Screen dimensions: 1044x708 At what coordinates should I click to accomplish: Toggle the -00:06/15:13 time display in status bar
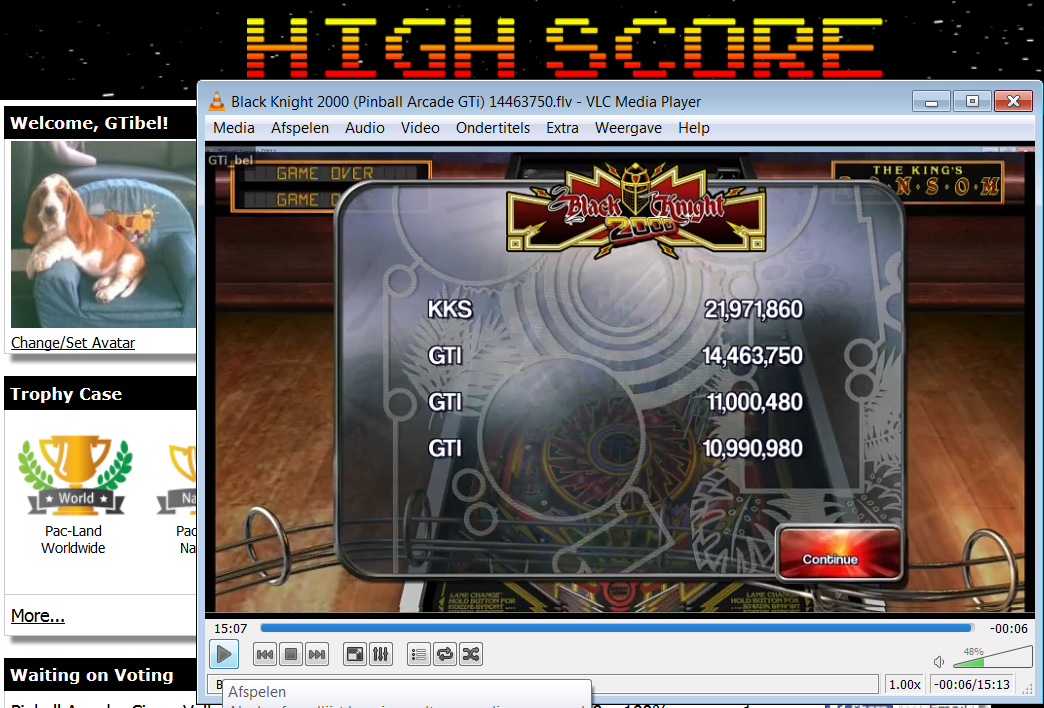pyautogui.click(x=972, y=684)
